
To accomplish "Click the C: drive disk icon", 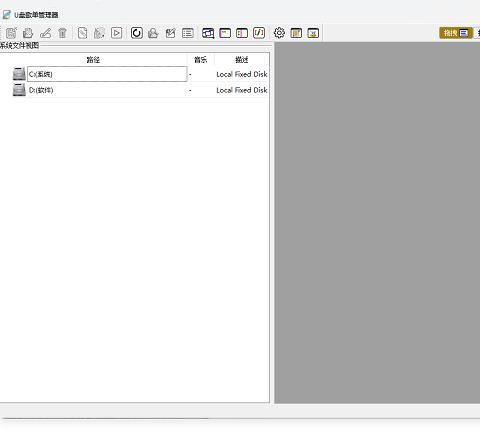I will coord(19,74).
